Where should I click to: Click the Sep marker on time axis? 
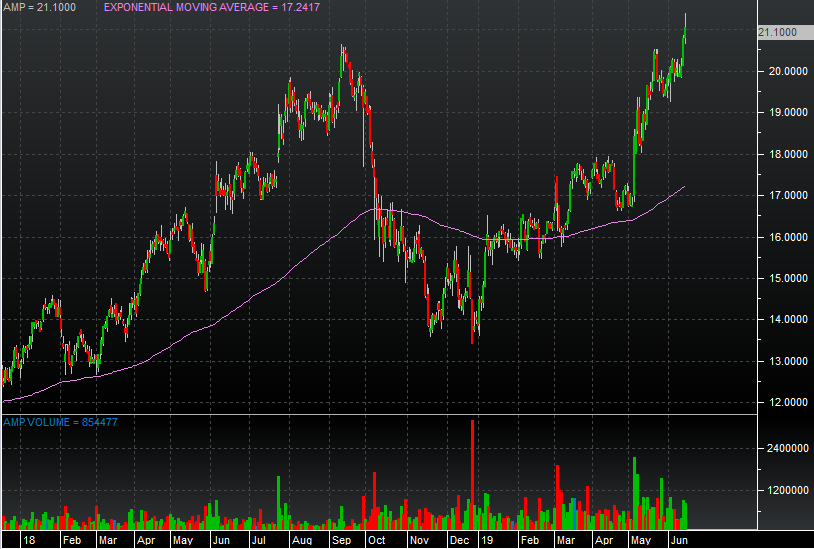point(340,539)
